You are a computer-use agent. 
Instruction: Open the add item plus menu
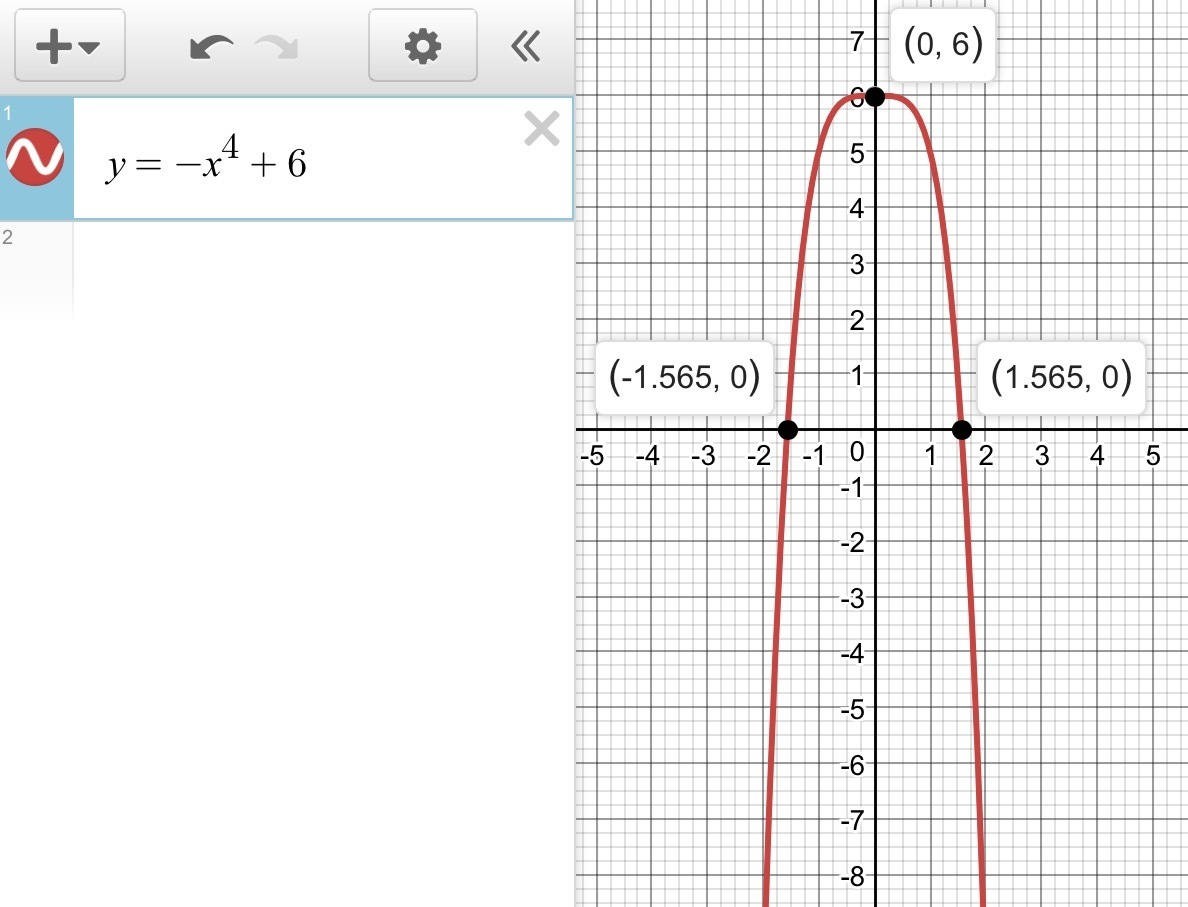point(70,45)
